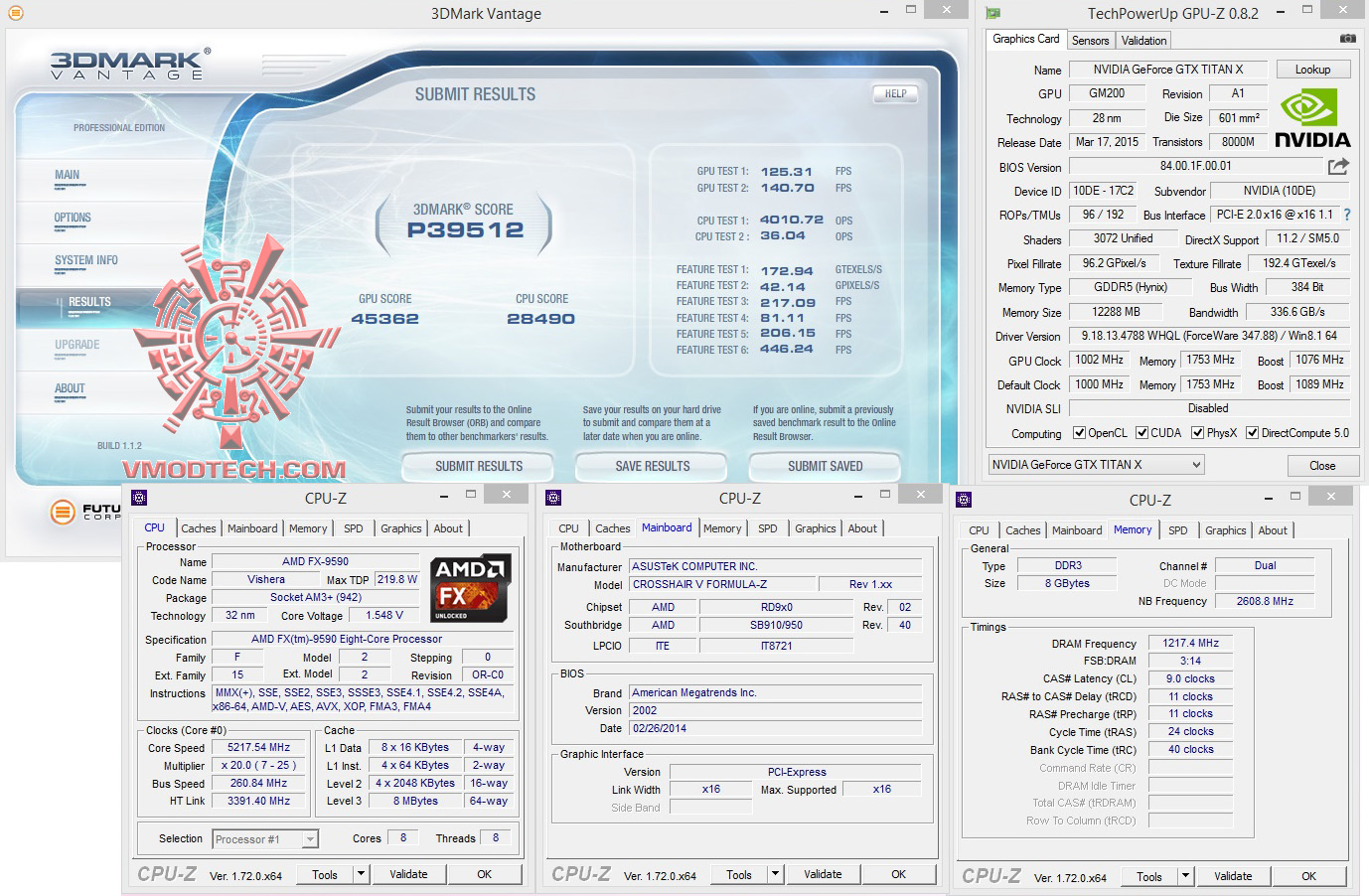Click the GPU TEST 1 result 125.31
The width and height of the screenshot is (1369, 896).
787,172
